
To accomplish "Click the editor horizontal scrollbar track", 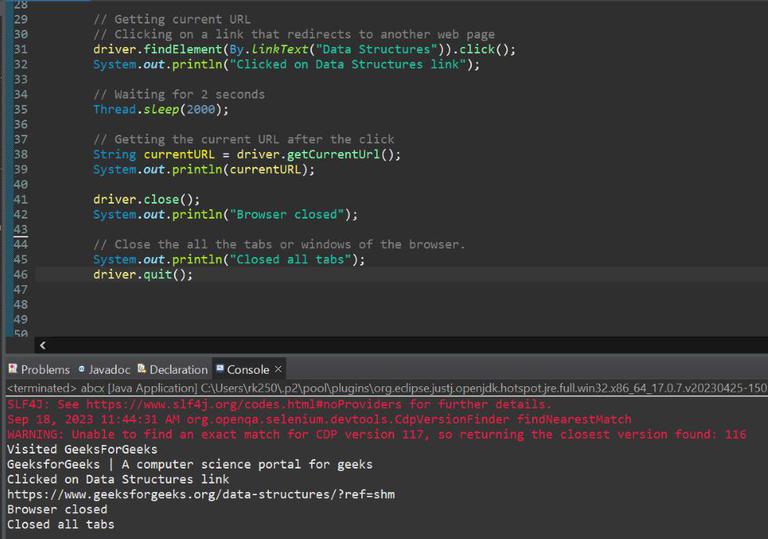I will [402, 345].
